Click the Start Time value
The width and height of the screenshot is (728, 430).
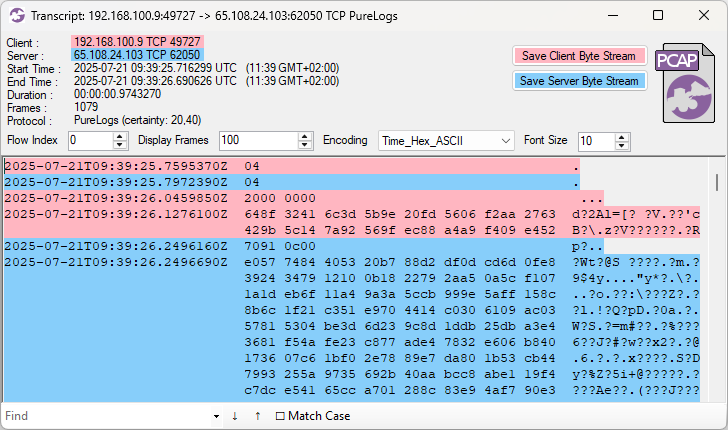[x=207, y=68]
